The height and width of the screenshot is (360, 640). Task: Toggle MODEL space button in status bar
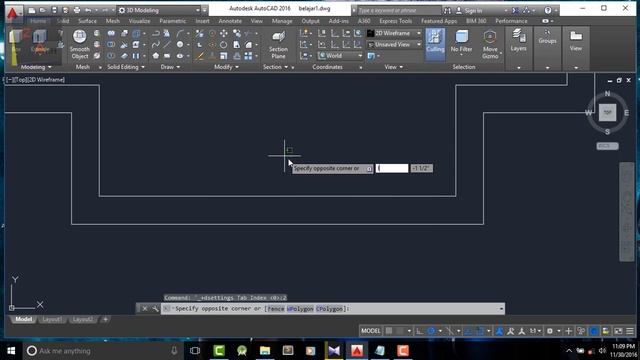click(x=371, y=331)
